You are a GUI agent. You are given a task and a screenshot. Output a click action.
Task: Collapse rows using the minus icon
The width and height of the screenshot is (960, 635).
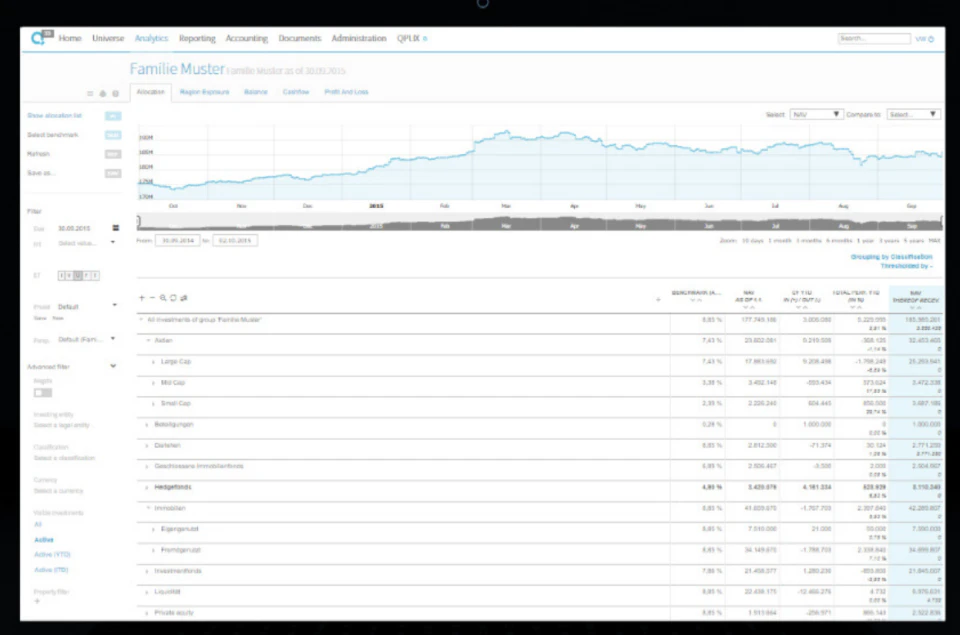[x=152, y=297]
